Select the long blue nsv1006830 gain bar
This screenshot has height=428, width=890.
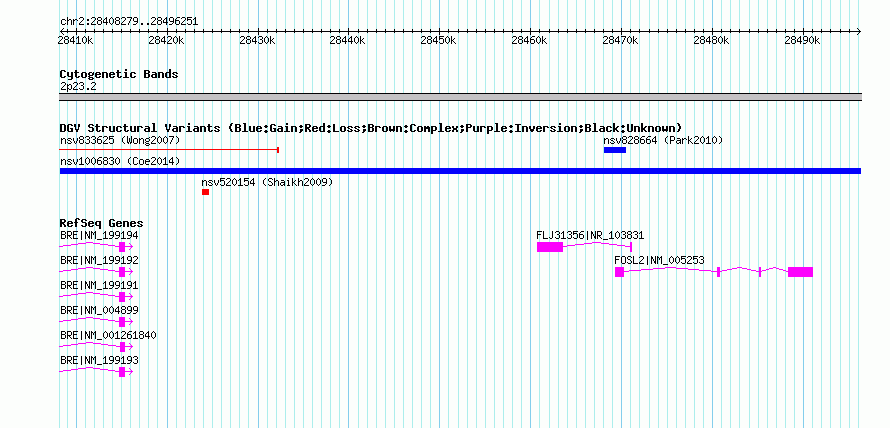460,171
